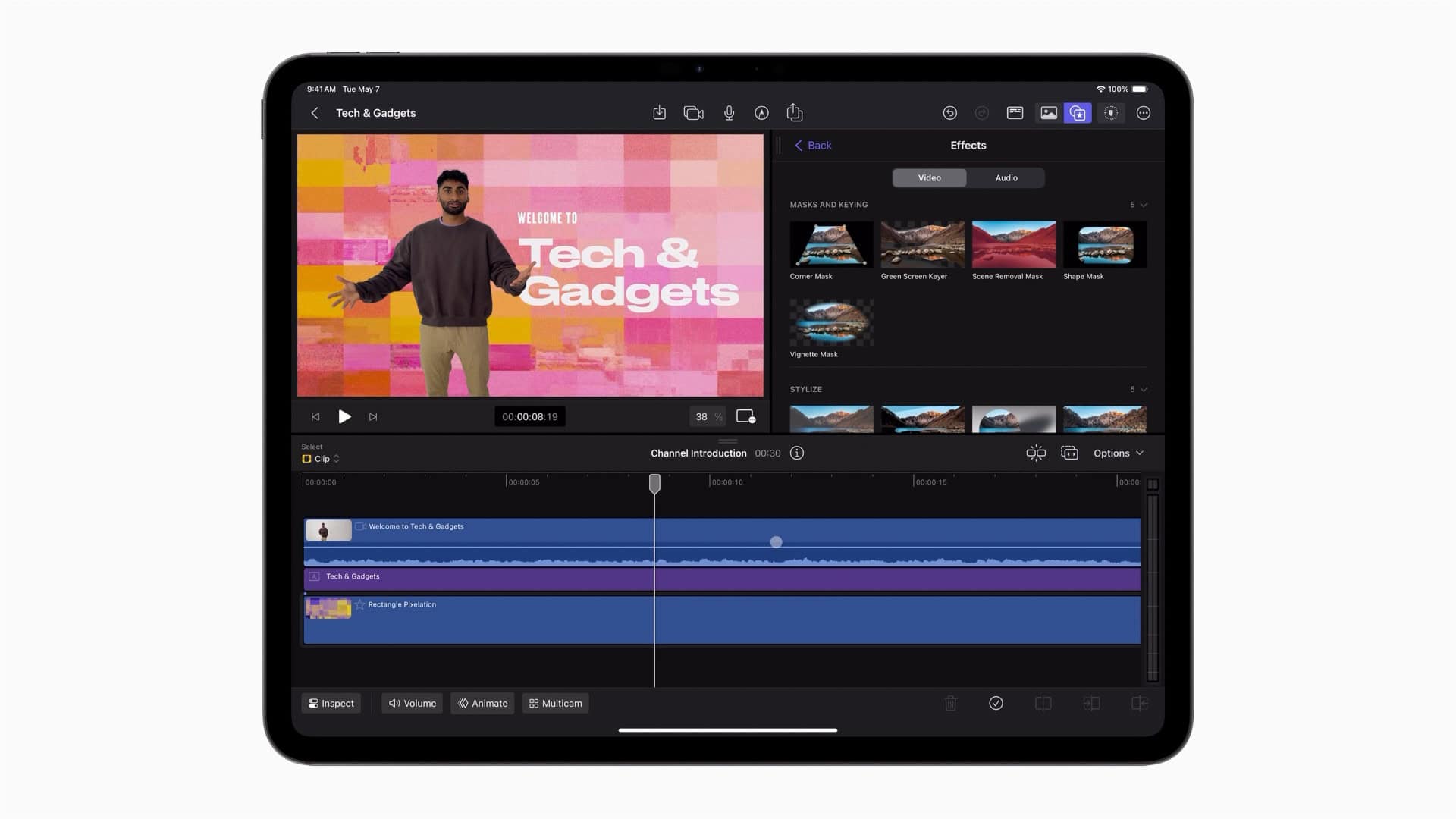Viewport: 1456px width, 819px height.
Task: Tap the voiceover microphone icon
Action: (729, 113)
